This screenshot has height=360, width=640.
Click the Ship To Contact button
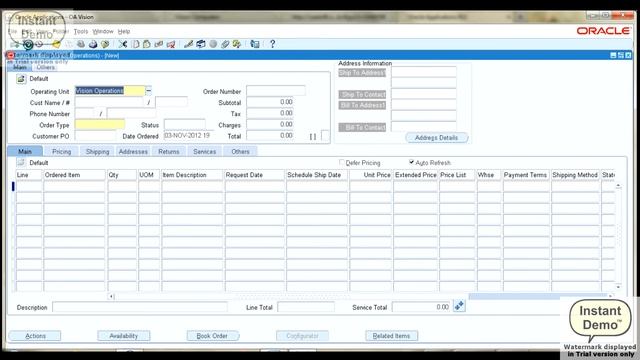tap(362, 95)
